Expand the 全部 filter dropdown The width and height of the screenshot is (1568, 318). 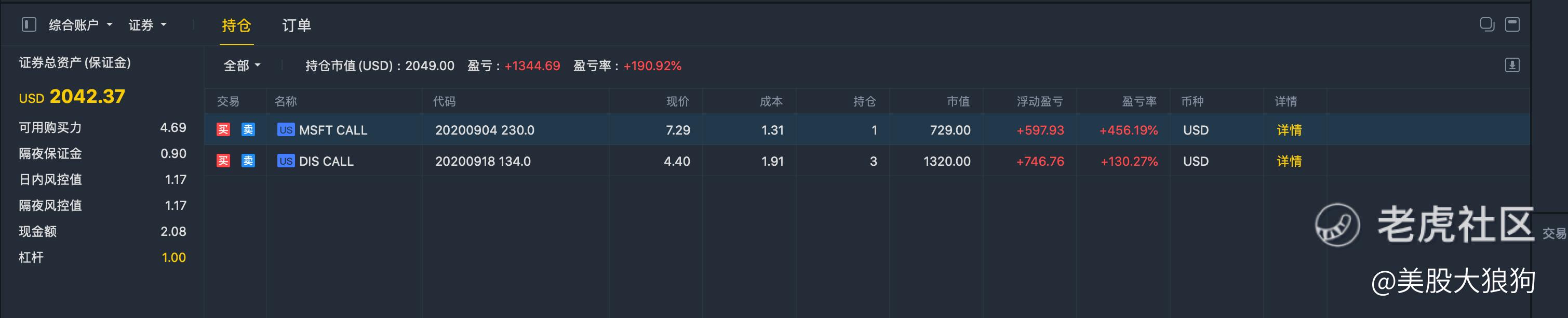pos(242,66)
